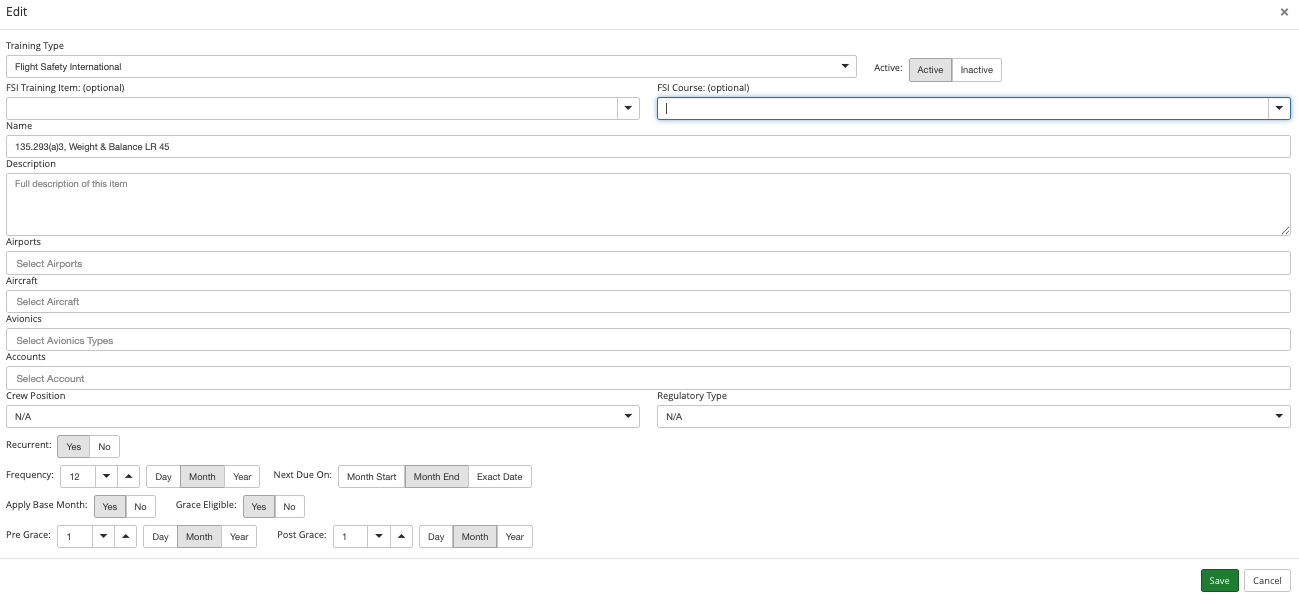Screen dimensions: 1299x601
Task: Click the Pre Grace decrease arrow
Action: [x=103, y=537]
